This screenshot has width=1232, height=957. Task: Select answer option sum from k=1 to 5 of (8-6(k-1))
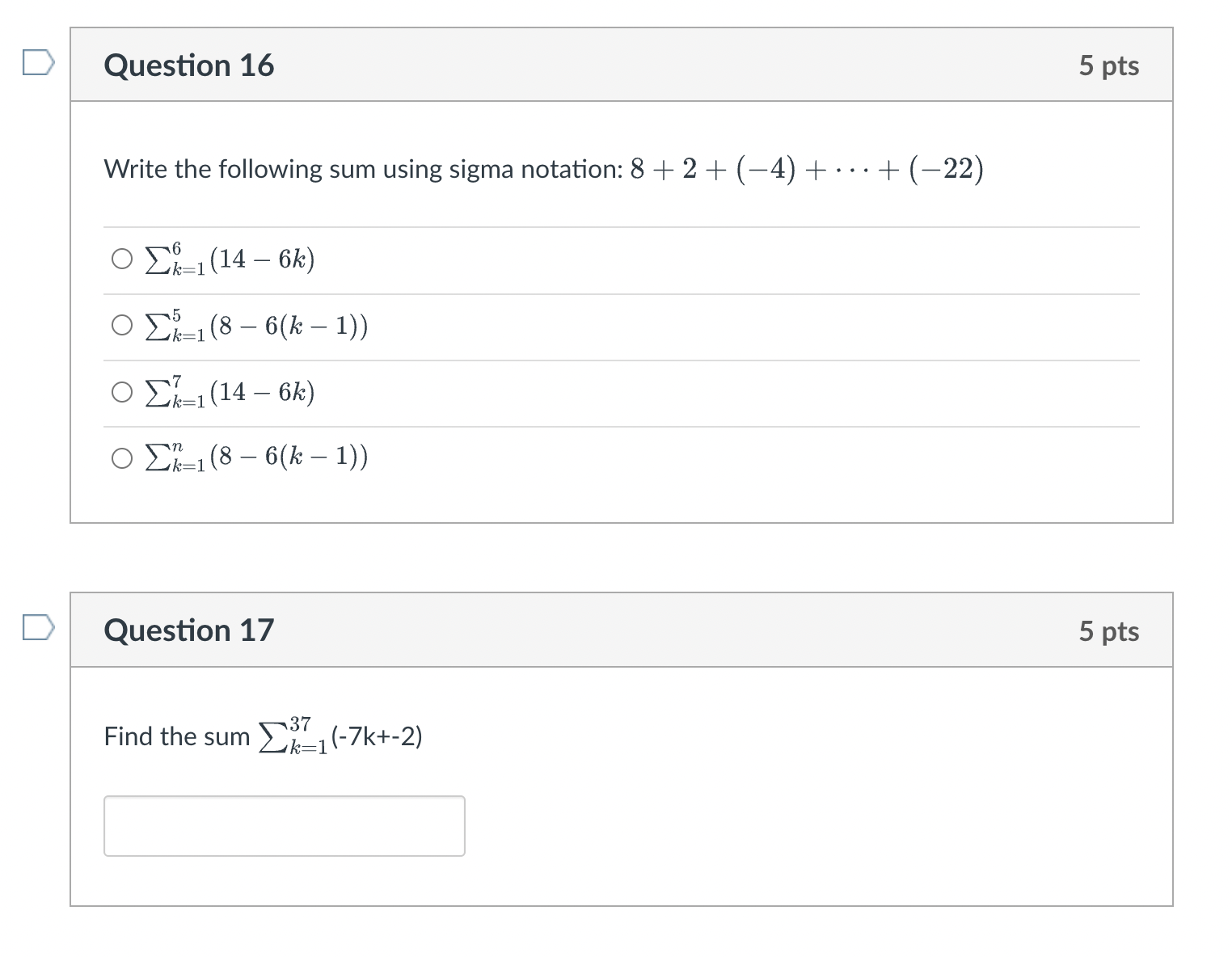(121, 325)
